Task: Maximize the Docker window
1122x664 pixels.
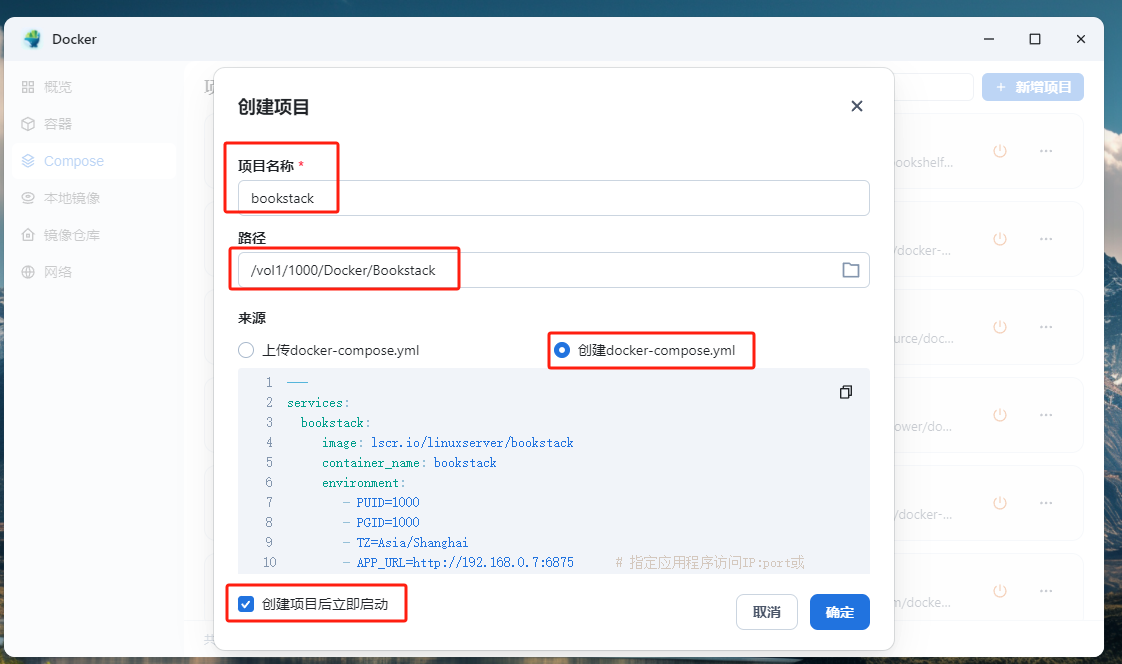Action: [1035, 39]
